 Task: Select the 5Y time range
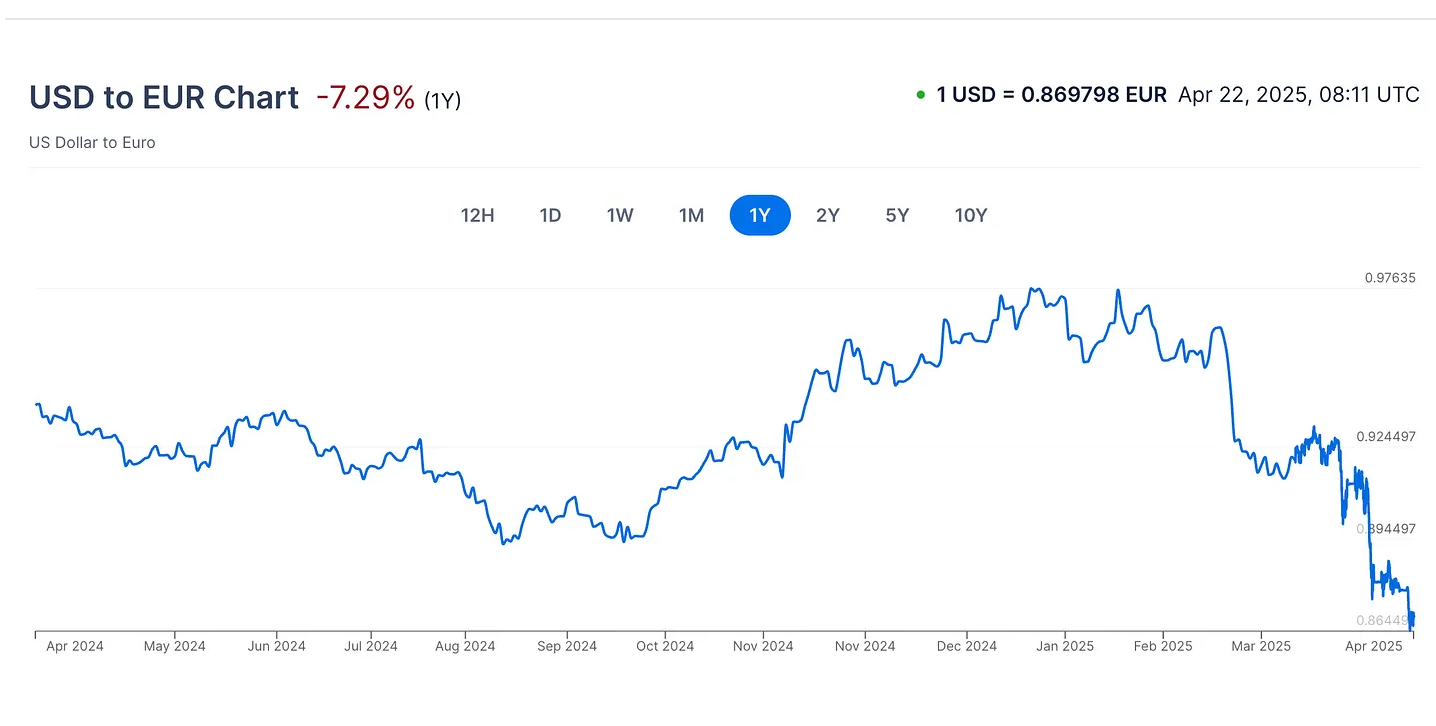click(x=897, y=215)
